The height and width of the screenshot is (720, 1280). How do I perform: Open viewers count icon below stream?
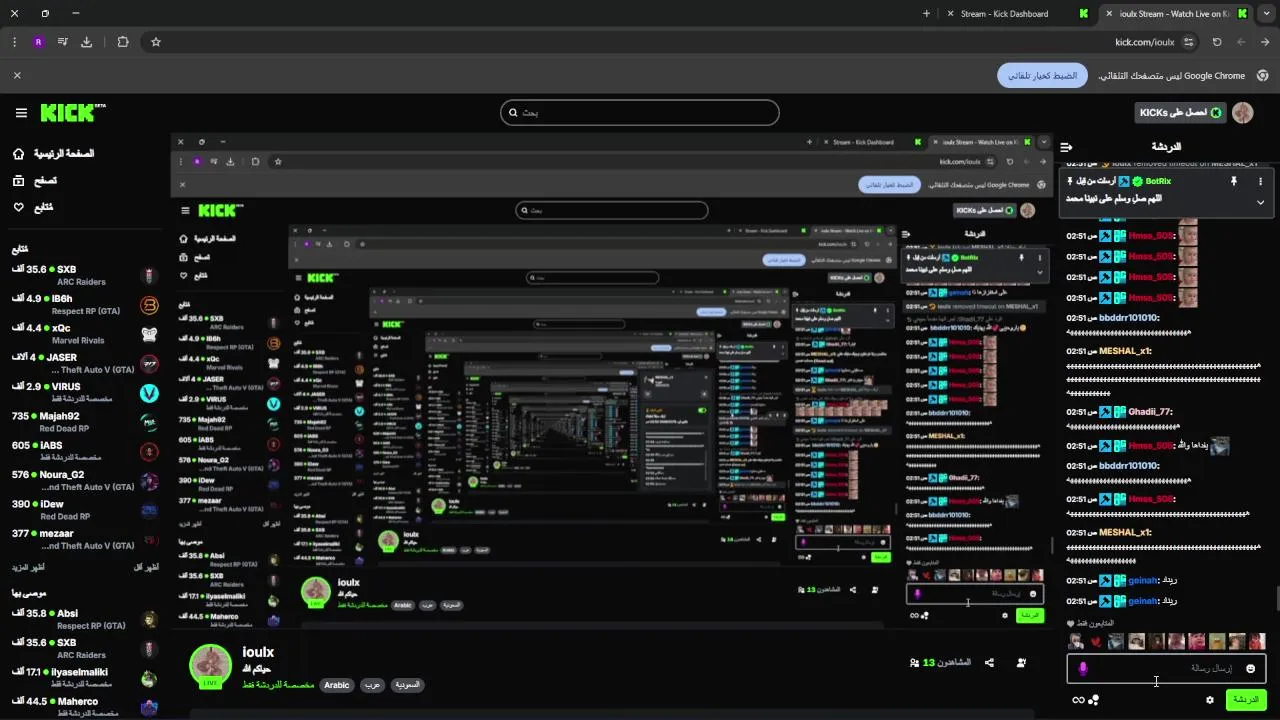[914, 663]
